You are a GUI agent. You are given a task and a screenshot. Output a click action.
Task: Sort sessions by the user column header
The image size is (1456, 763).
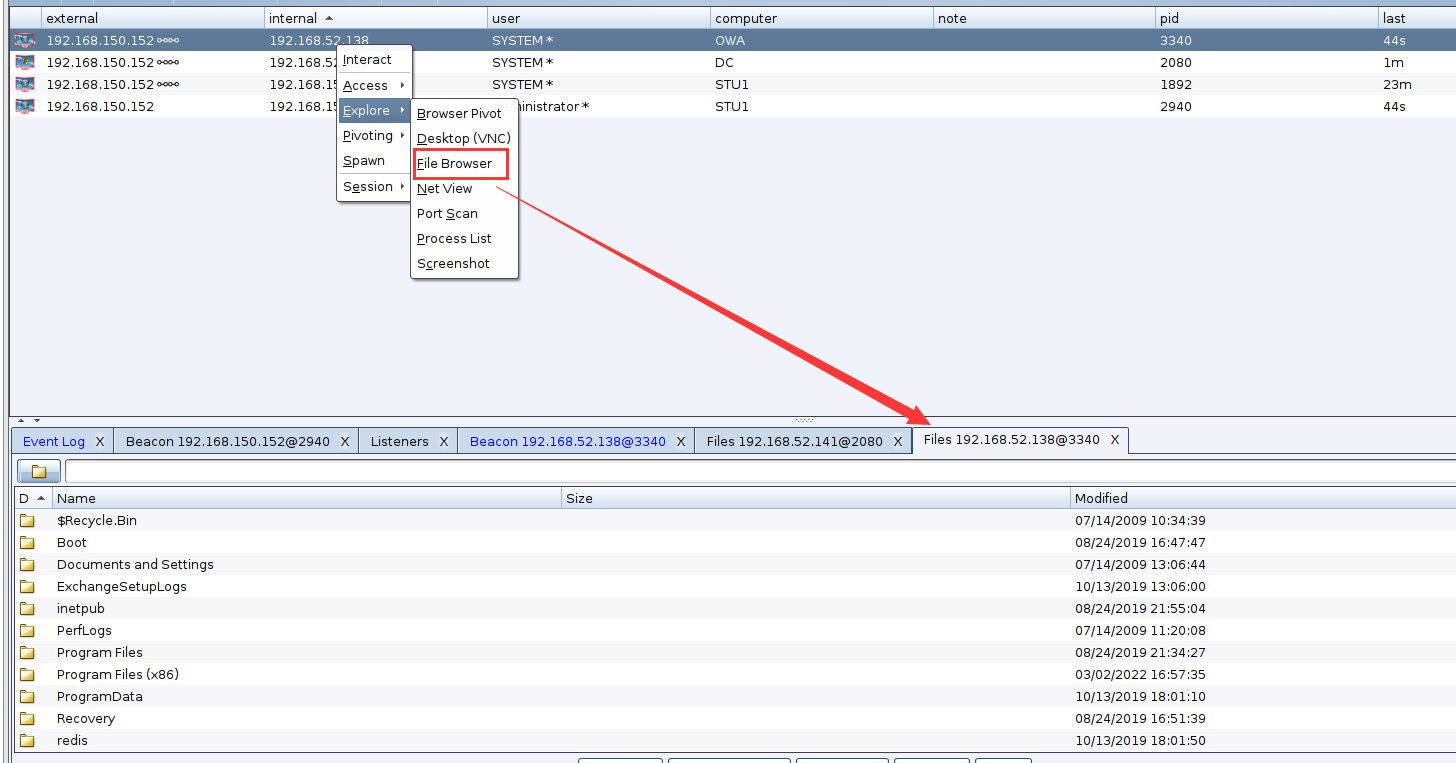click(x=599, y=18)
